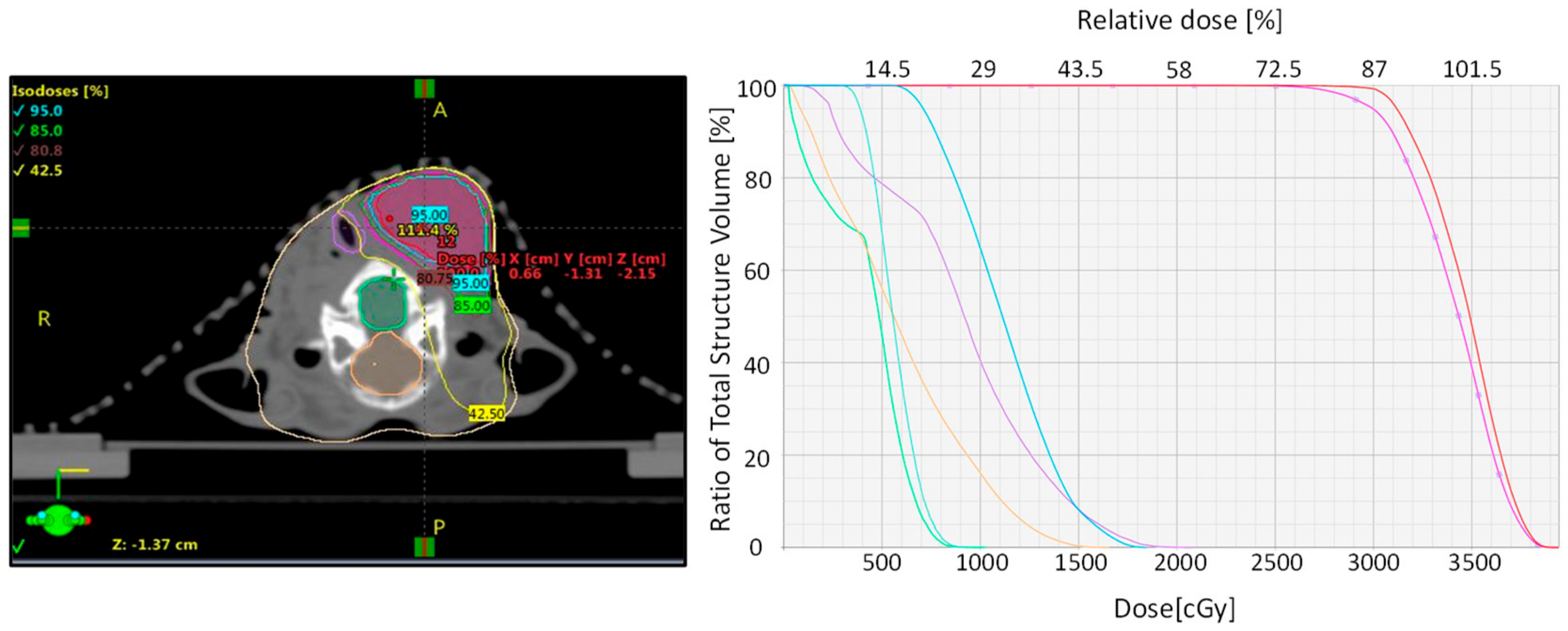1568x631 pixels.
Task: Click the Relative dose [%] axis title
Action: 1179,20
